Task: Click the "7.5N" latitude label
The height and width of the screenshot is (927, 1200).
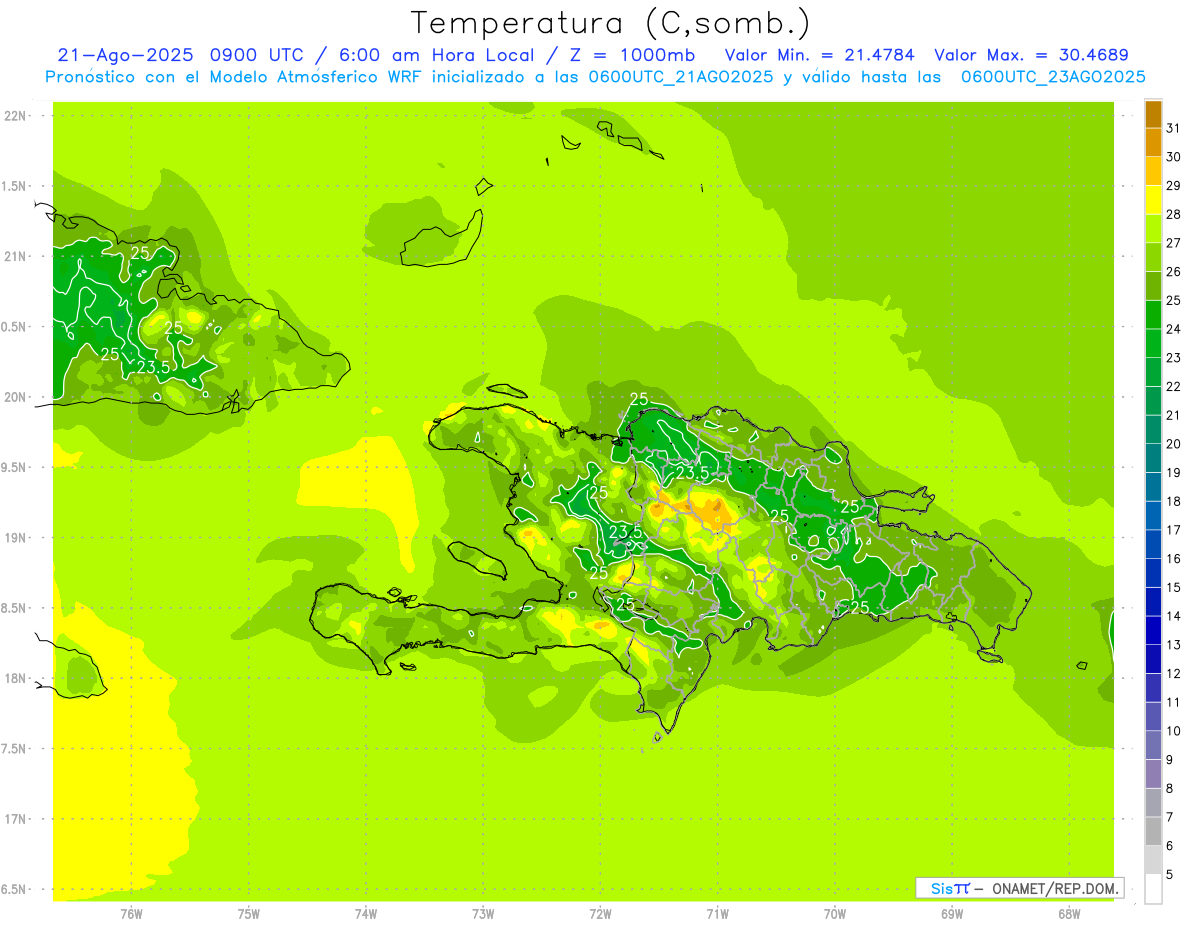Action: [15, 749]
